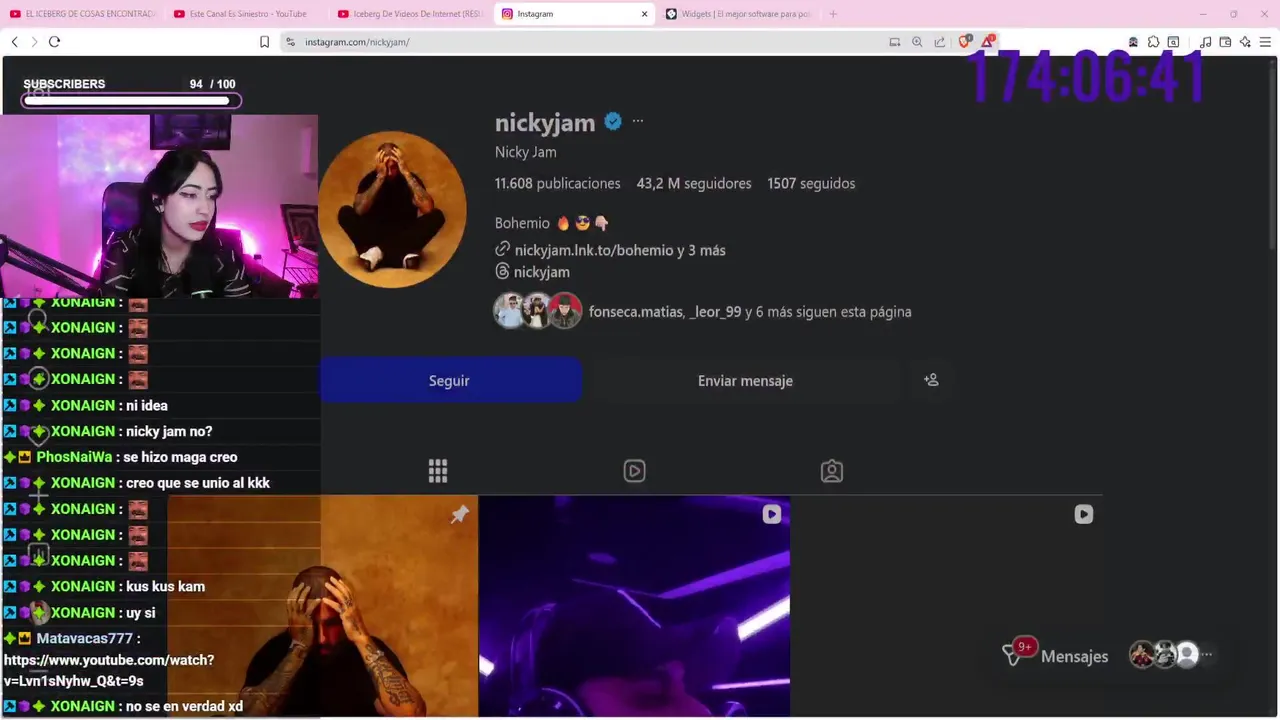Close the Instagram tab
The width and height of the screenshot is (1280, 720).
click(644, 14)
